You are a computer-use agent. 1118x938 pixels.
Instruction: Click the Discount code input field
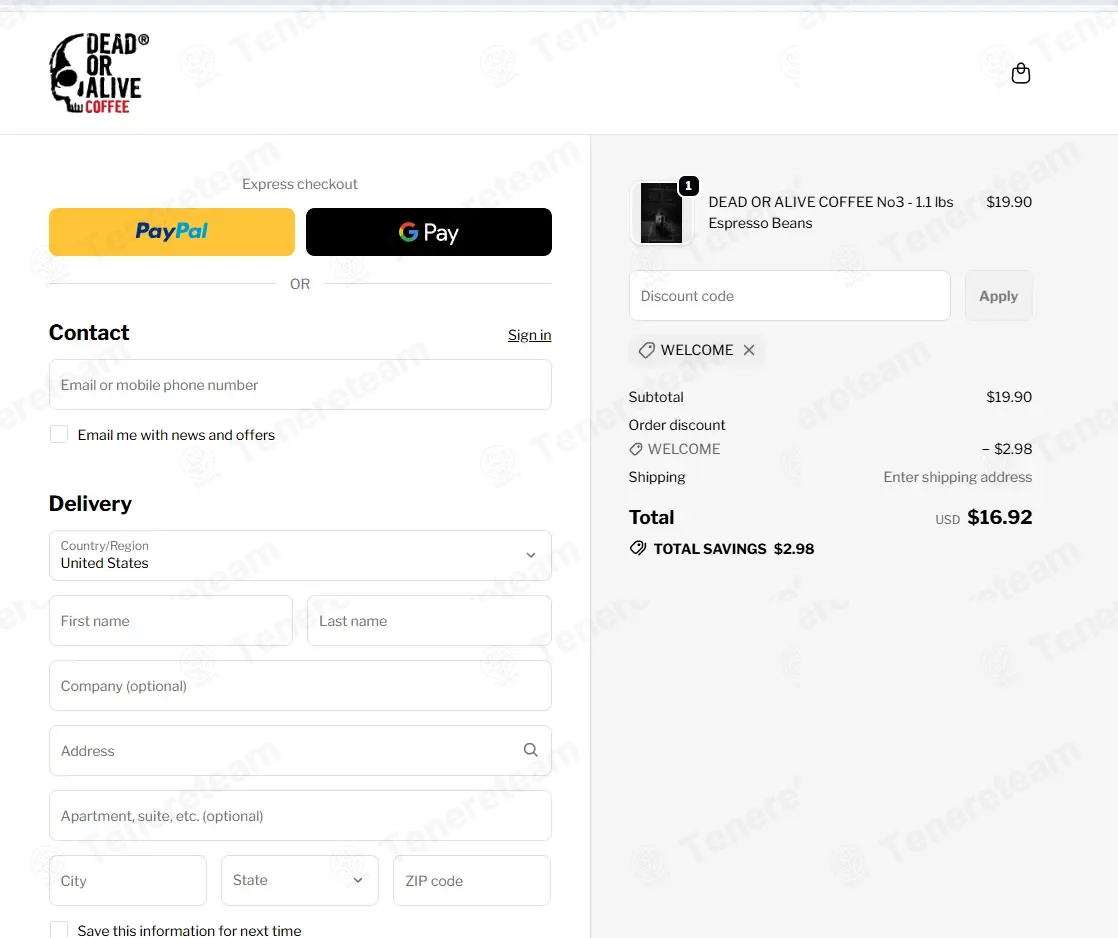[x=789, y=296]
